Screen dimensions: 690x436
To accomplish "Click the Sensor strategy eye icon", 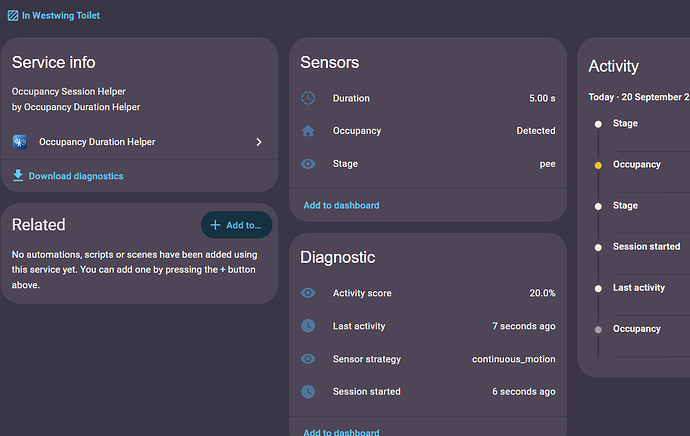I will [x=308, y=359].
